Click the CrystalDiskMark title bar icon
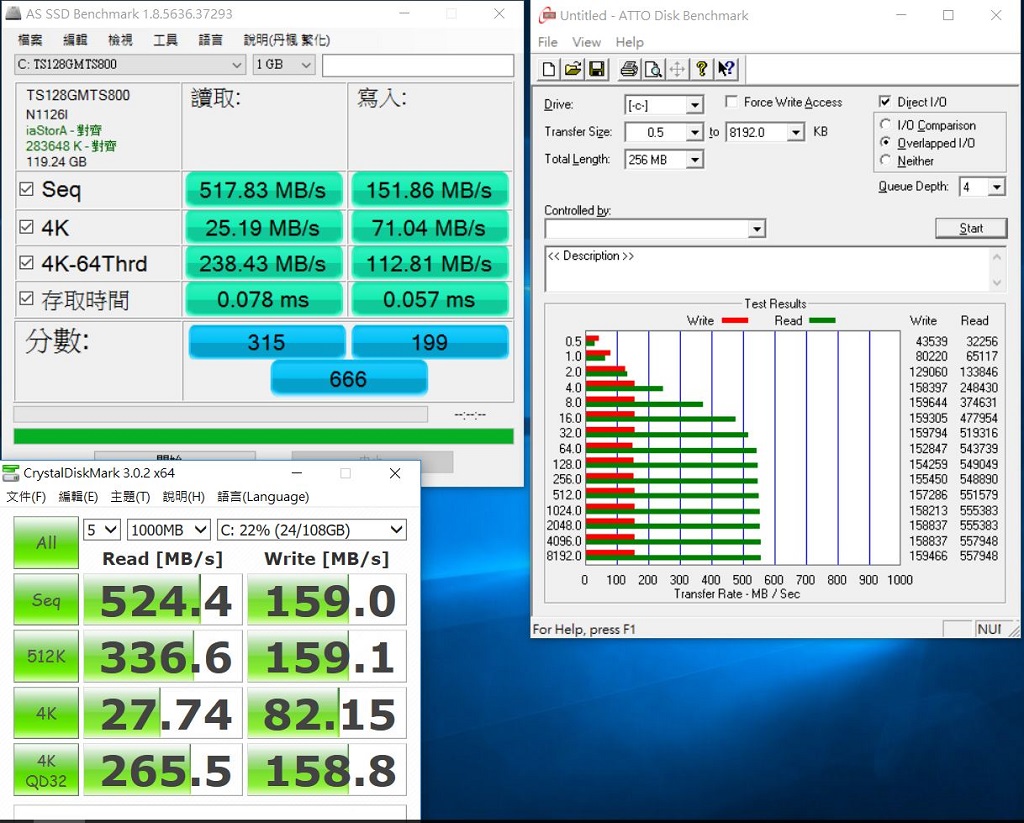1024x823 pixels. click(11, 473)
